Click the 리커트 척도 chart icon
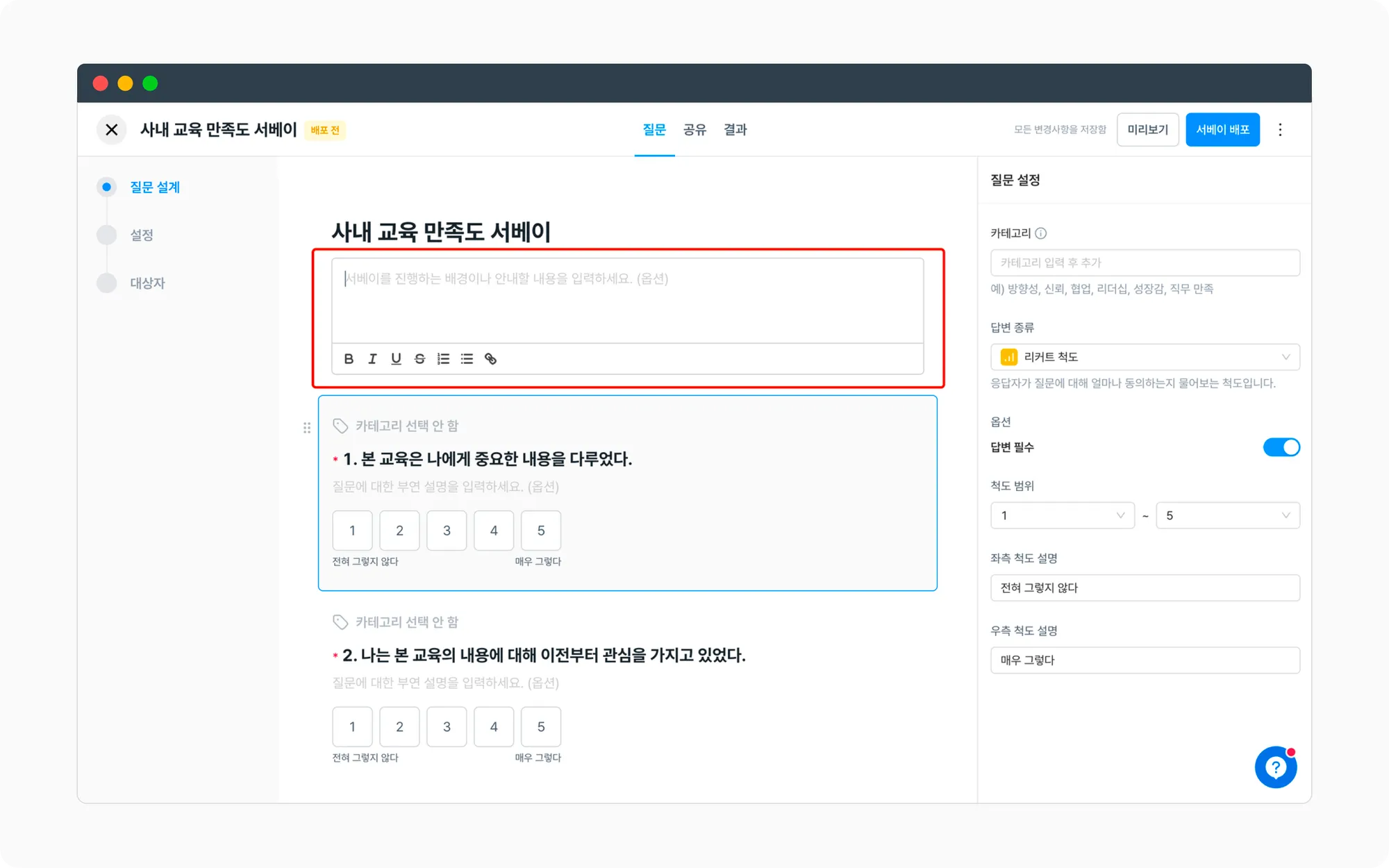 (1008, 357)
